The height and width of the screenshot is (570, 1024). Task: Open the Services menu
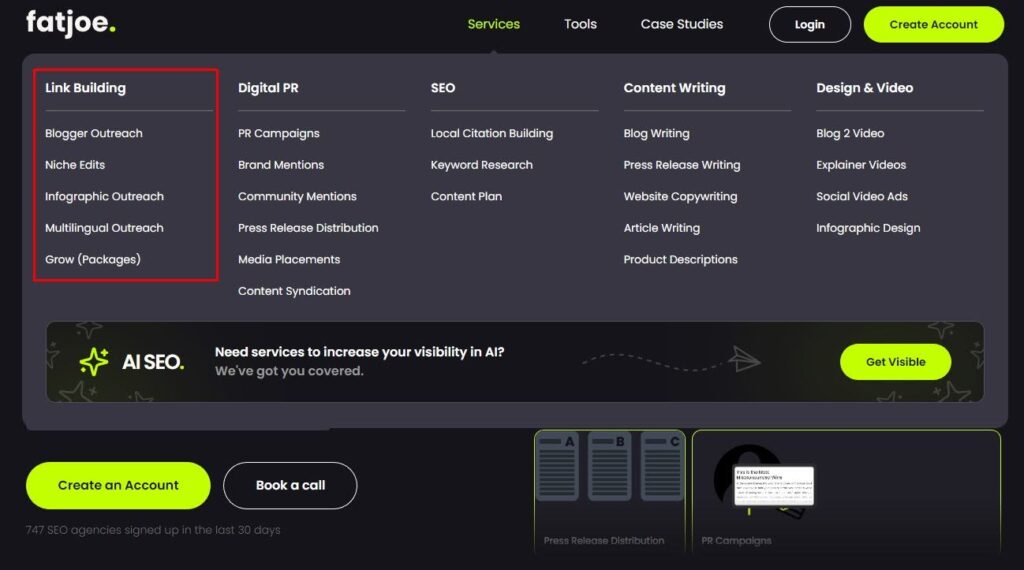click(494, 24)
